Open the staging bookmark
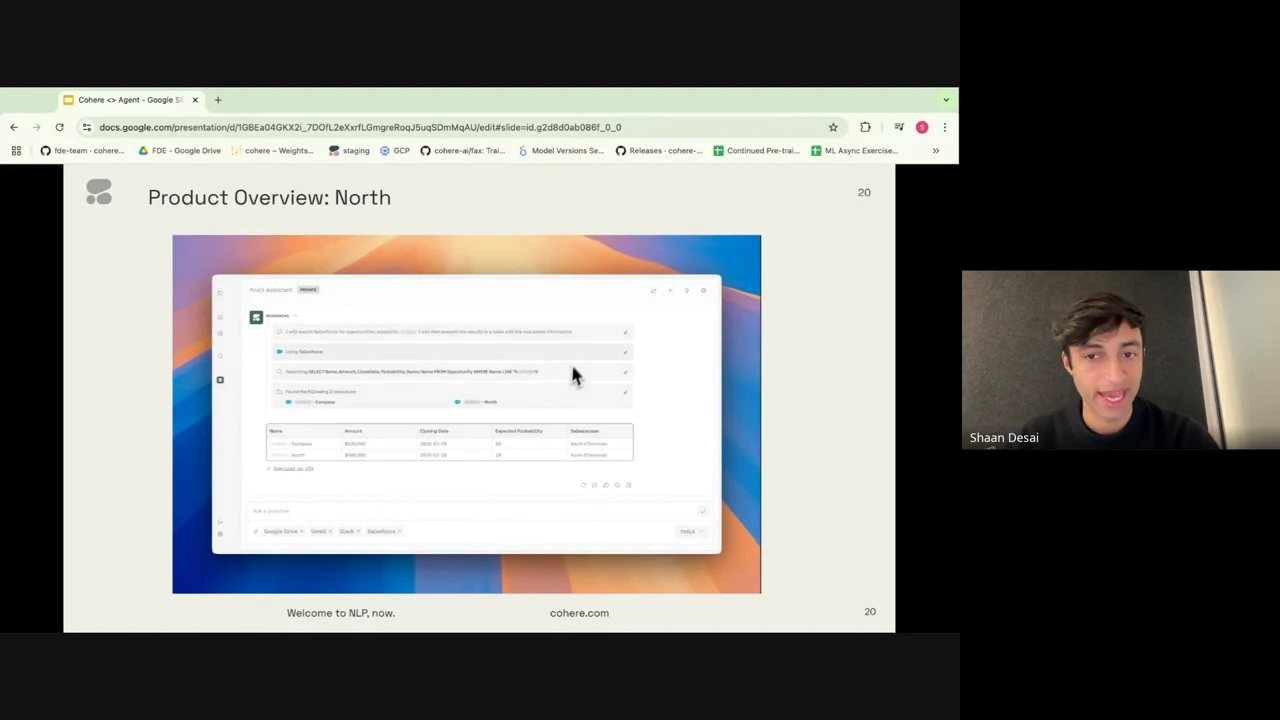This screenshot has height=720, width=1280. pyautogui.click(x=349, y=151)
